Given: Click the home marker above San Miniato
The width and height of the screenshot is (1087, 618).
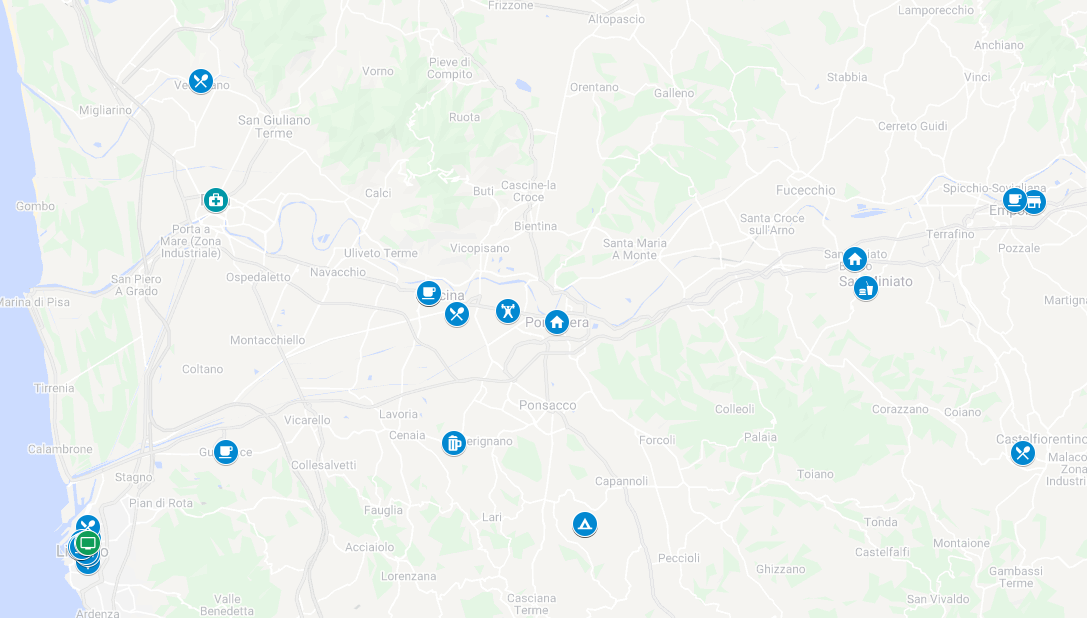Looking at the screenshot, I should [855, 259].
